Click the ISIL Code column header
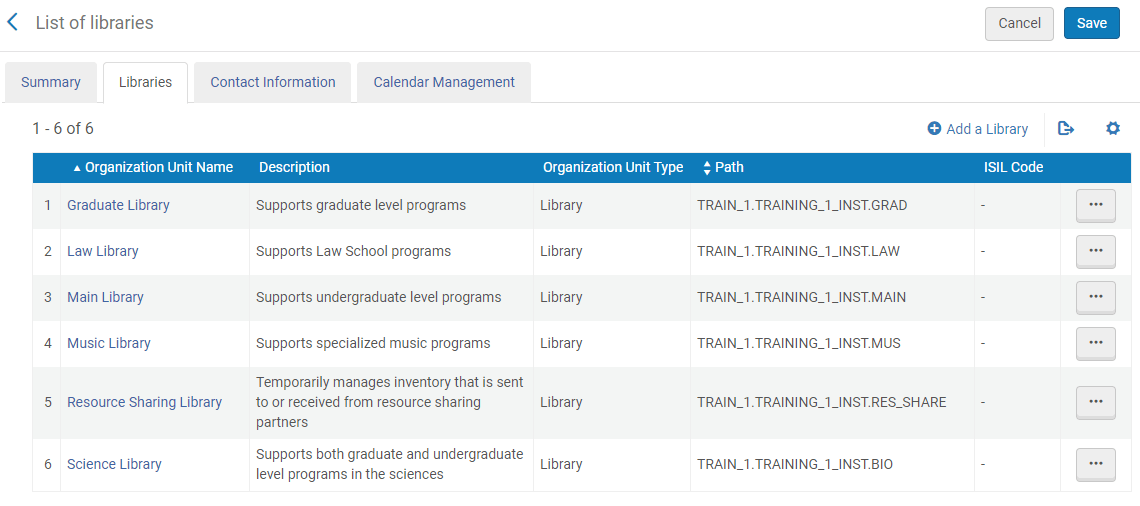This screenshot has width=1140, height=506. click(x=1013, y=167)
